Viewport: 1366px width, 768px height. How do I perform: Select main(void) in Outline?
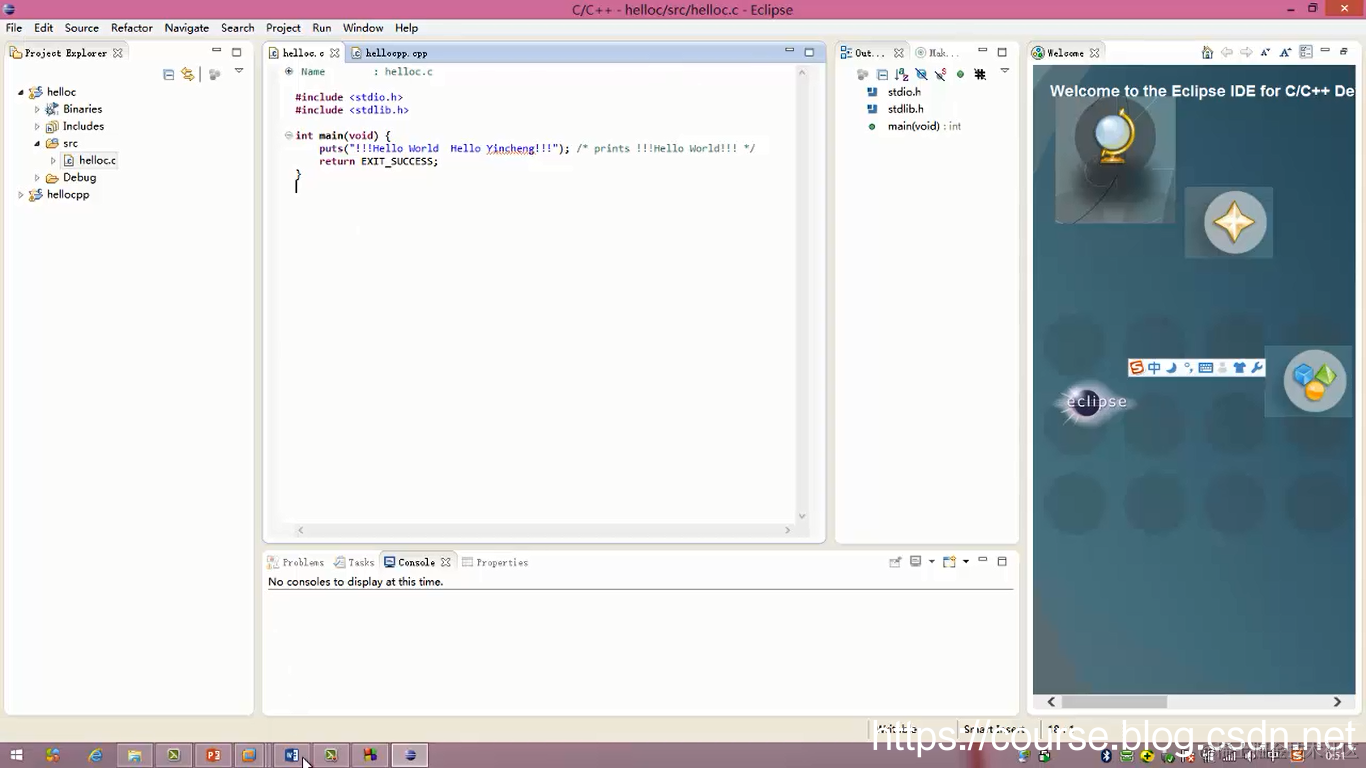(913, 126)
